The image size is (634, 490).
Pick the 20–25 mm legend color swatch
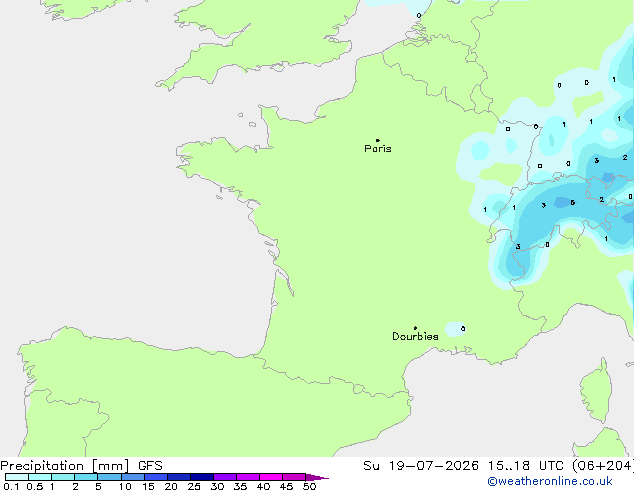179,477
